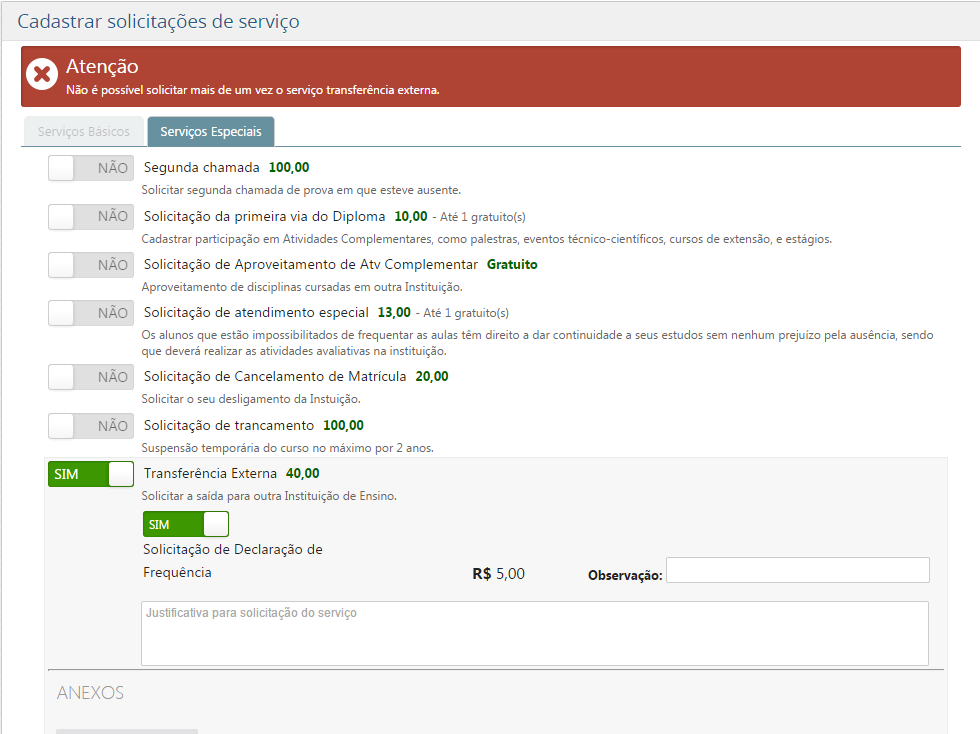Click the Segunda chamada service title
Screen dimensions: 980x734
(201, 168)
